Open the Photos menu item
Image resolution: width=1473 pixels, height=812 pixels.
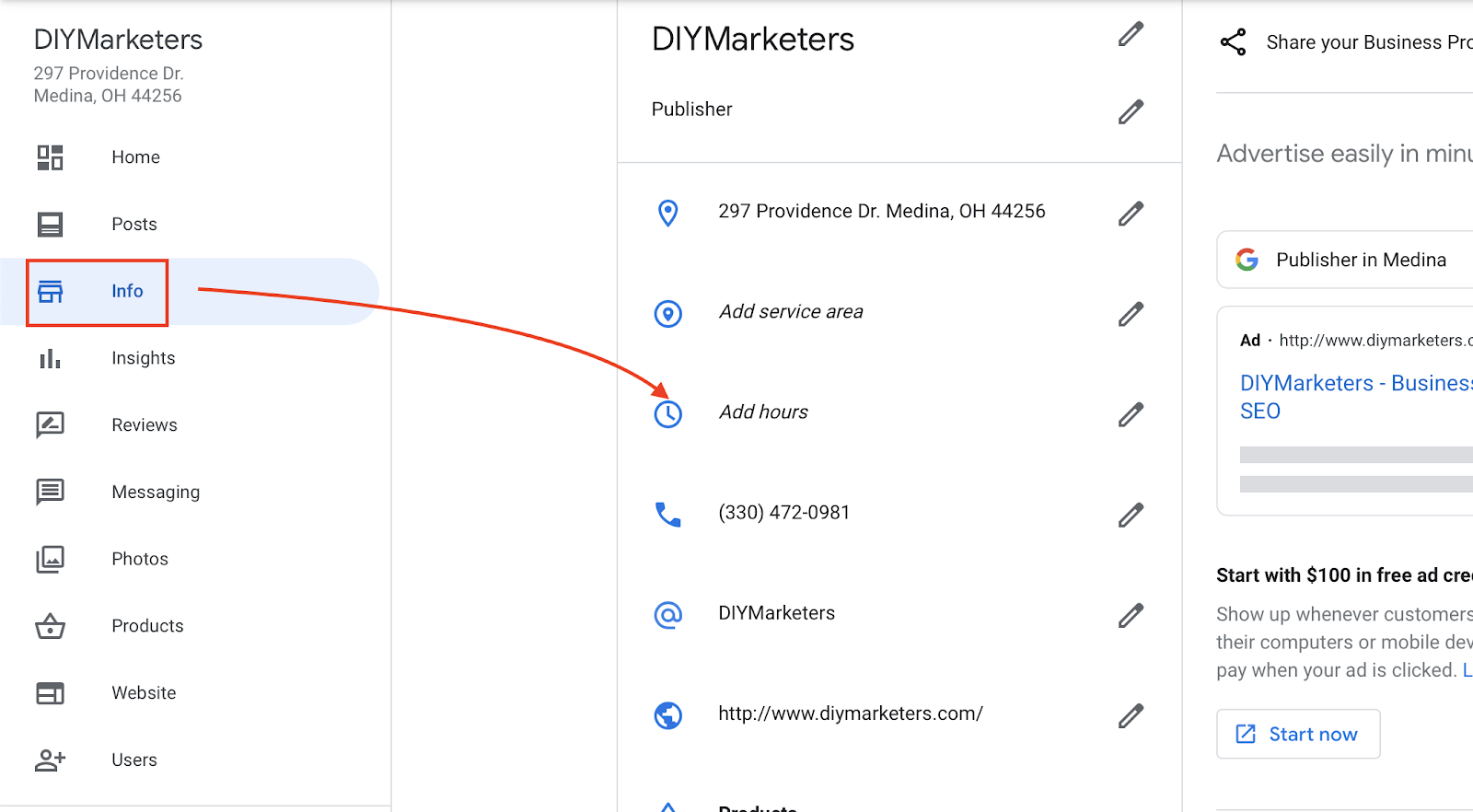140,559
